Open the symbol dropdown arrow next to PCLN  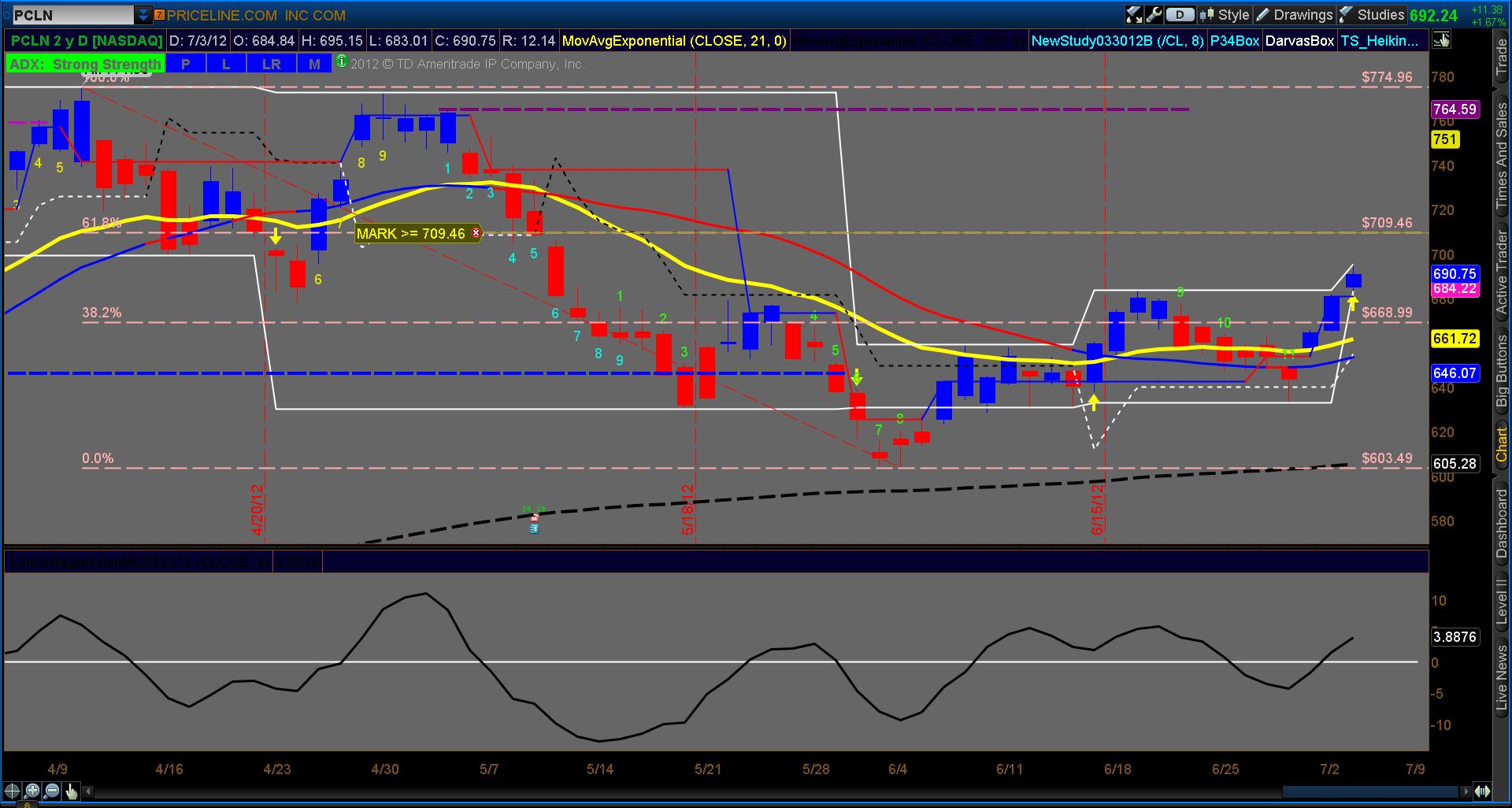tap(143, 15)
